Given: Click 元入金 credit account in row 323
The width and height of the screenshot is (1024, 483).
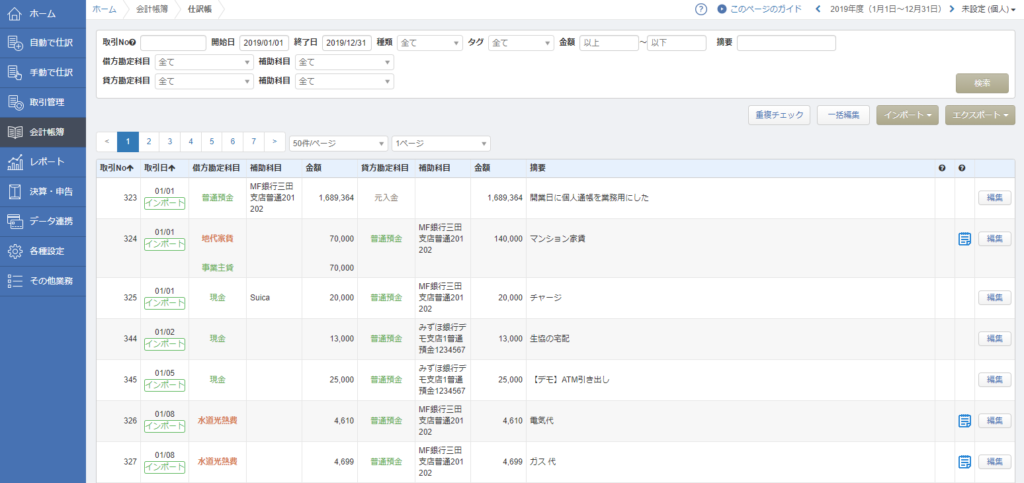Looking at the screenshot, I should pos(386,198).
